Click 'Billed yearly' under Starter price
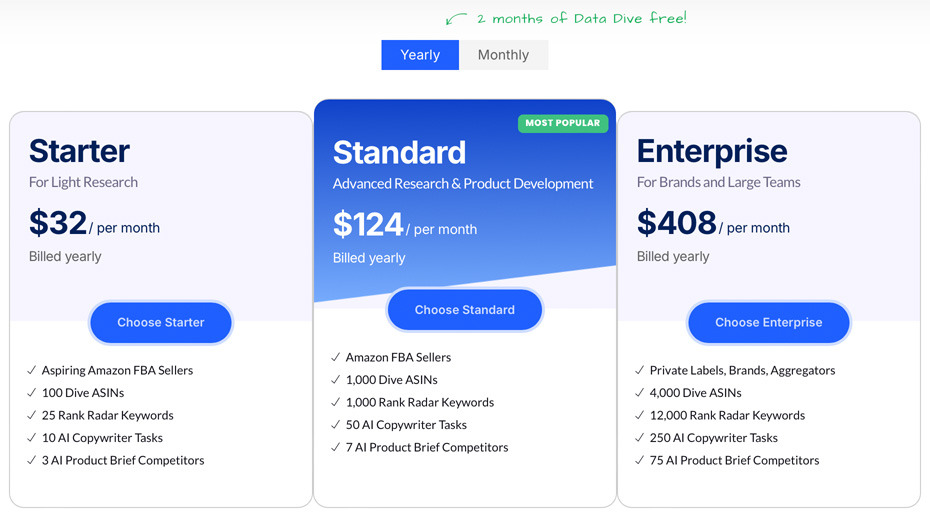Screen dimensions: 930x519 click(65, 256)
